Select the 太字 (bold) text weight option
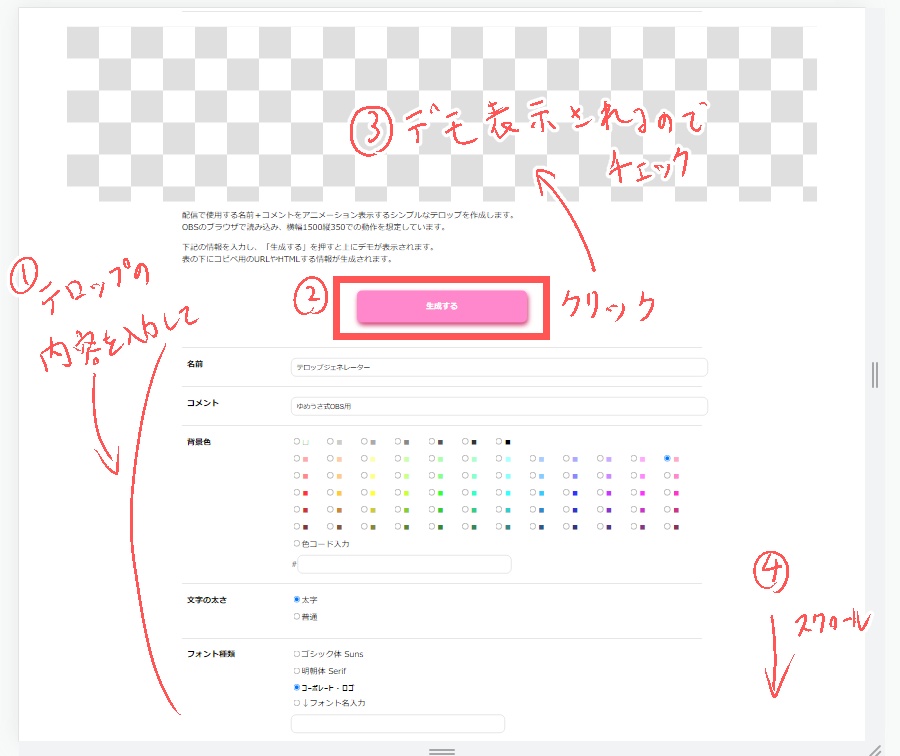 pos(295,598)
